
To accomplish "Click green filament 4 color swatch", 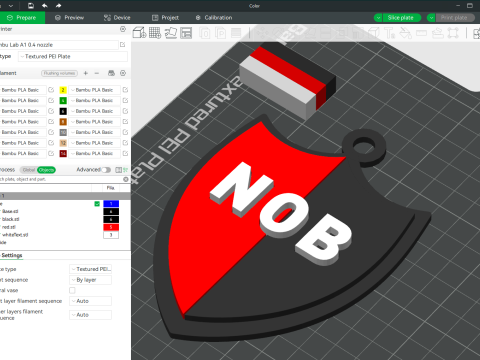I will pyautogui.click(x=63, y=101).
